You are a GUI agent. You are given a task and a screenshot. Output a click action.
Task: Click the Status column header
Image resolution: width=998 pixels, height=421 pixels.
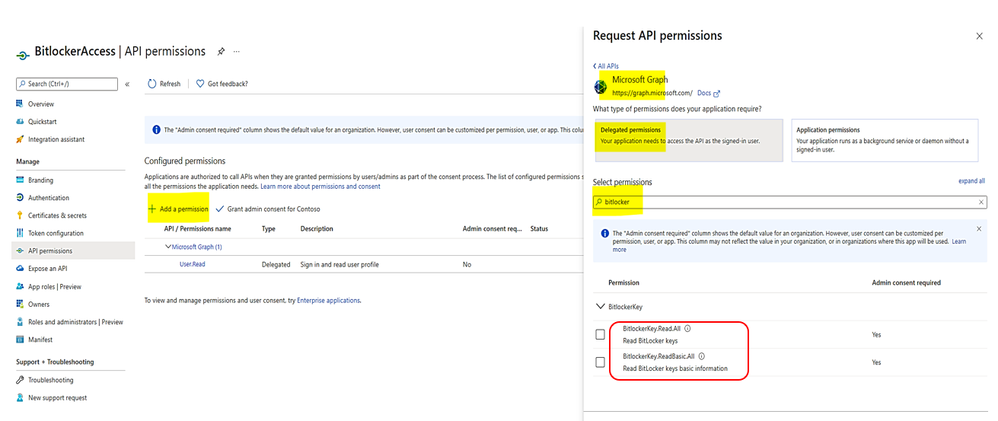(x=539, y=229)
